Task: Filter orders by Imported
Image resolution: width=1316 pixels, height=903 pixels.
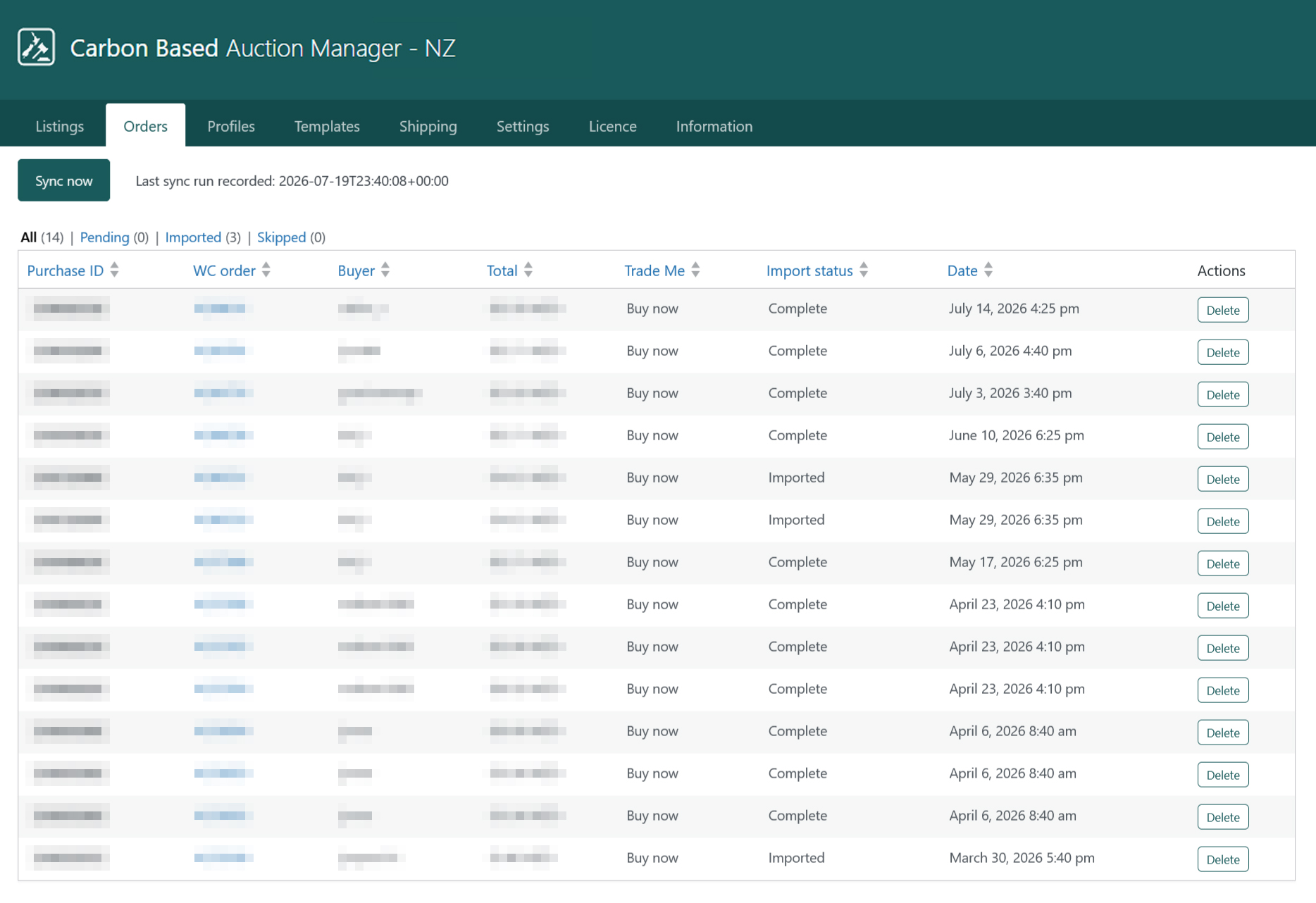Action: 193,237
